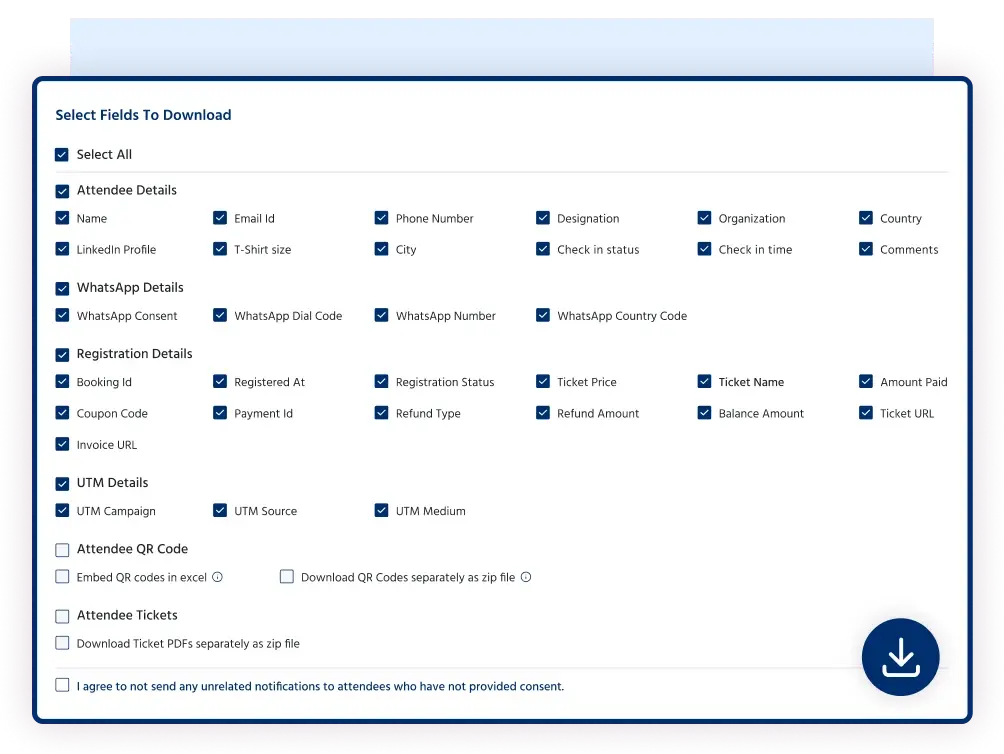The width and height of the screenshot is (1004, 754).
Task: Toggle the Attendee Details group checkbox
Action: (x=62, y=191)
